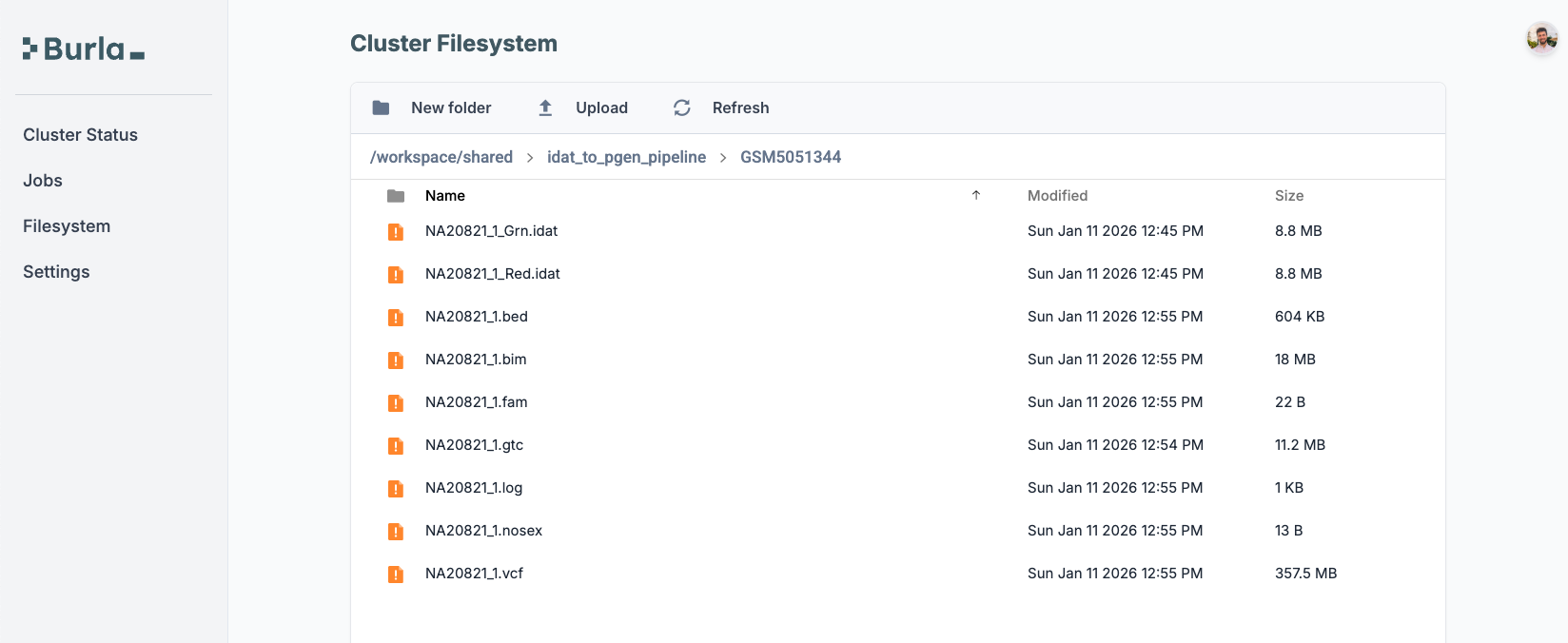
Task: Sort files by Size column
Action: 1289,196
